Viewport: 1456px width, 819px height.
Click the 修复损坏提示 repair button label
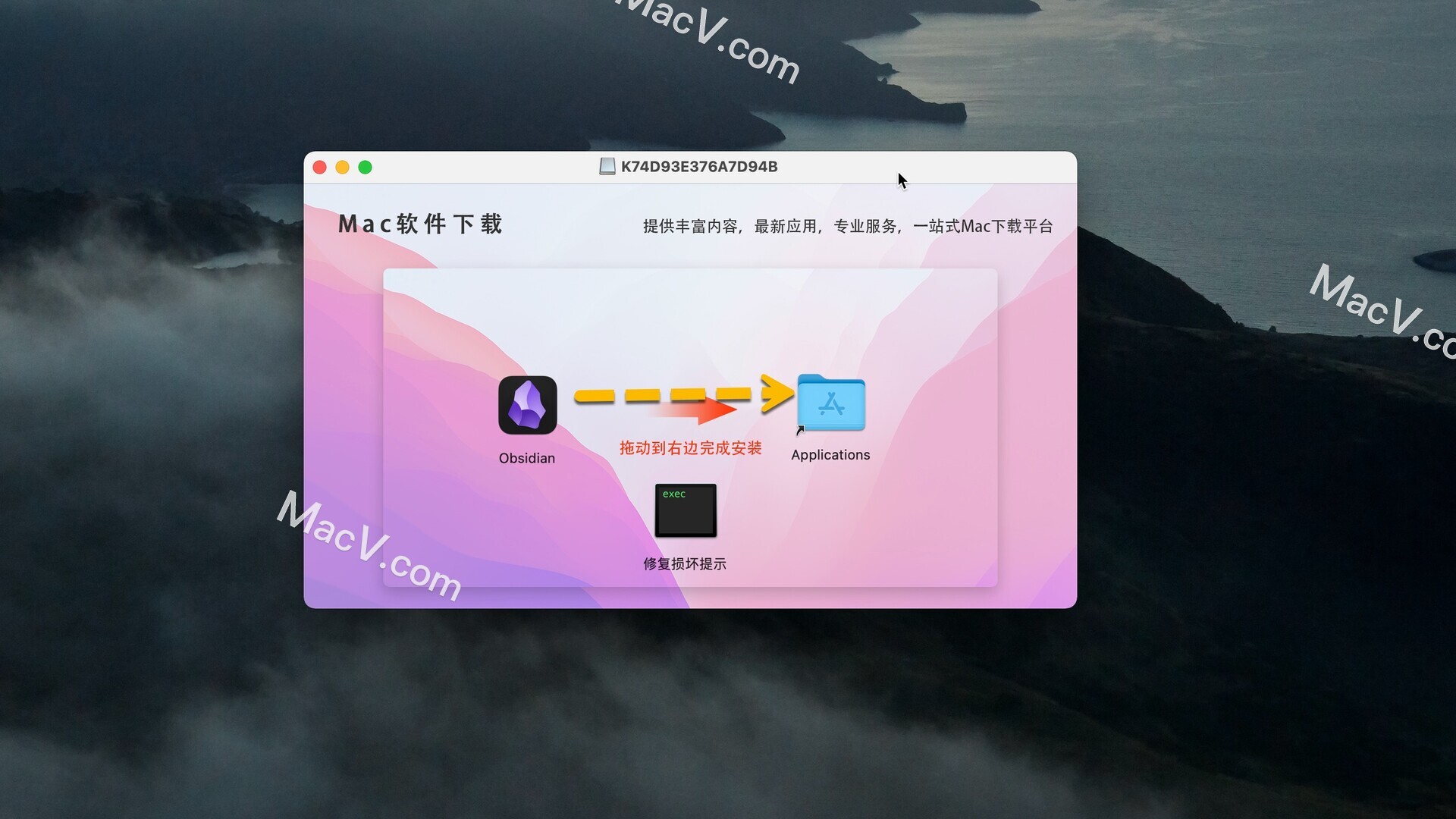(688, 561)
